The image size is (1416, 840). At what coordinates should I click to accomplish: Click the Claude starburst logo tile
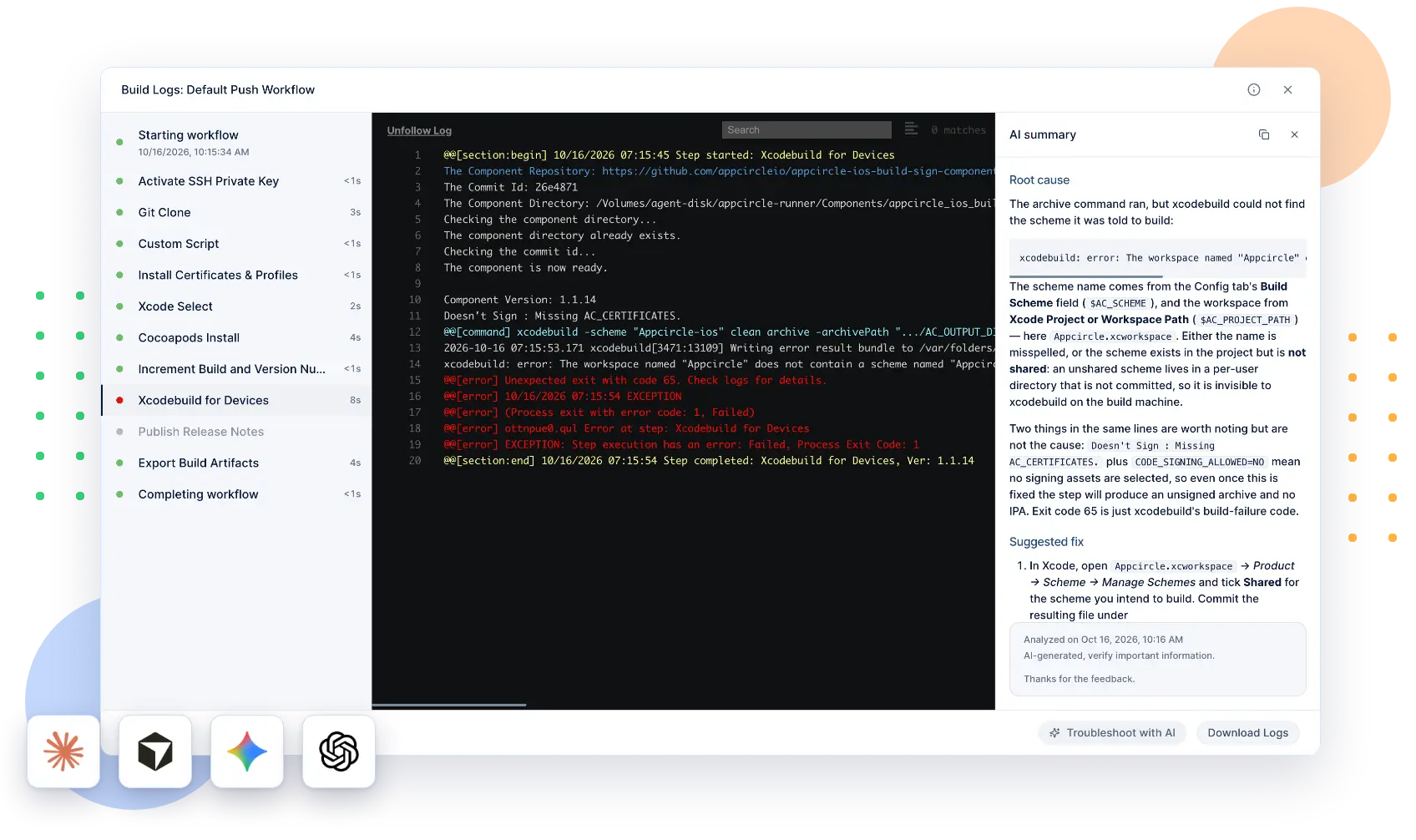click(x=63, y=751)
